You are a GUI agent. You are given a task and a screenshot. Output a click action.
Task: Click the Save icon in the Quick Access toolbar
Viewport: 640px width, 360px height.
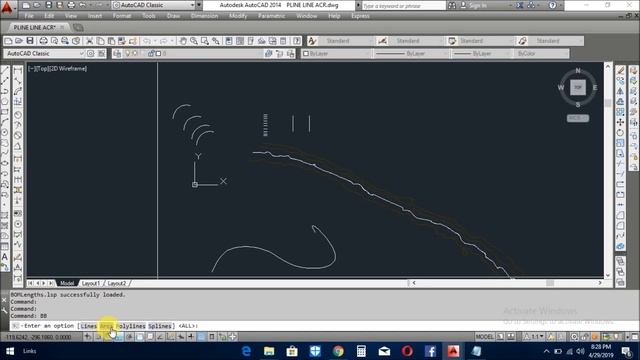pyautogui.click(x=49, y=5)
